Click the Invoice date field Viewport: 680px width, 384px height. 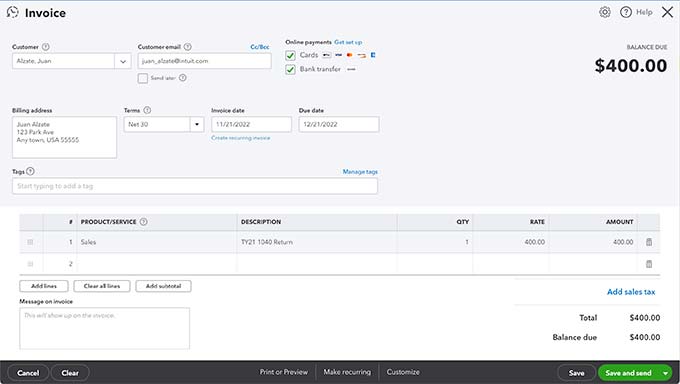[252, 125]
